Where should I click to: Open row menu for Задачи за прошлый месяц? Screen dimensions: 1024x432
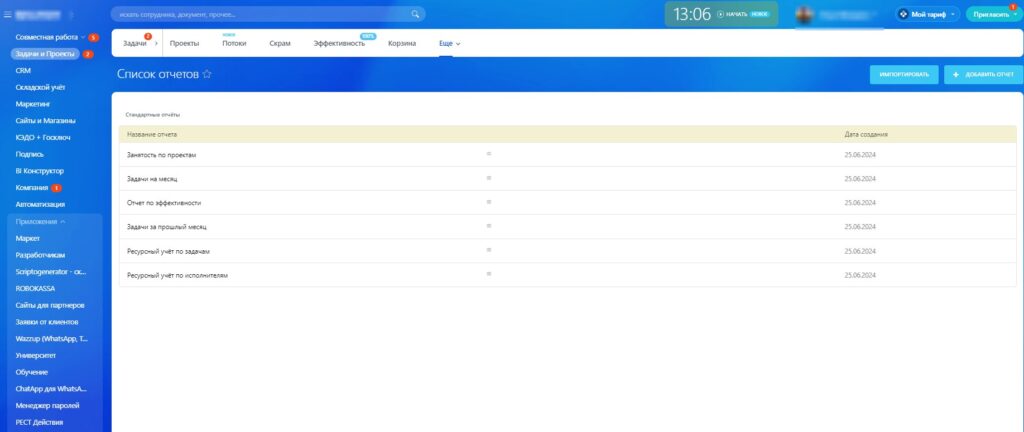pyautogui.click(x=488, y=226)
